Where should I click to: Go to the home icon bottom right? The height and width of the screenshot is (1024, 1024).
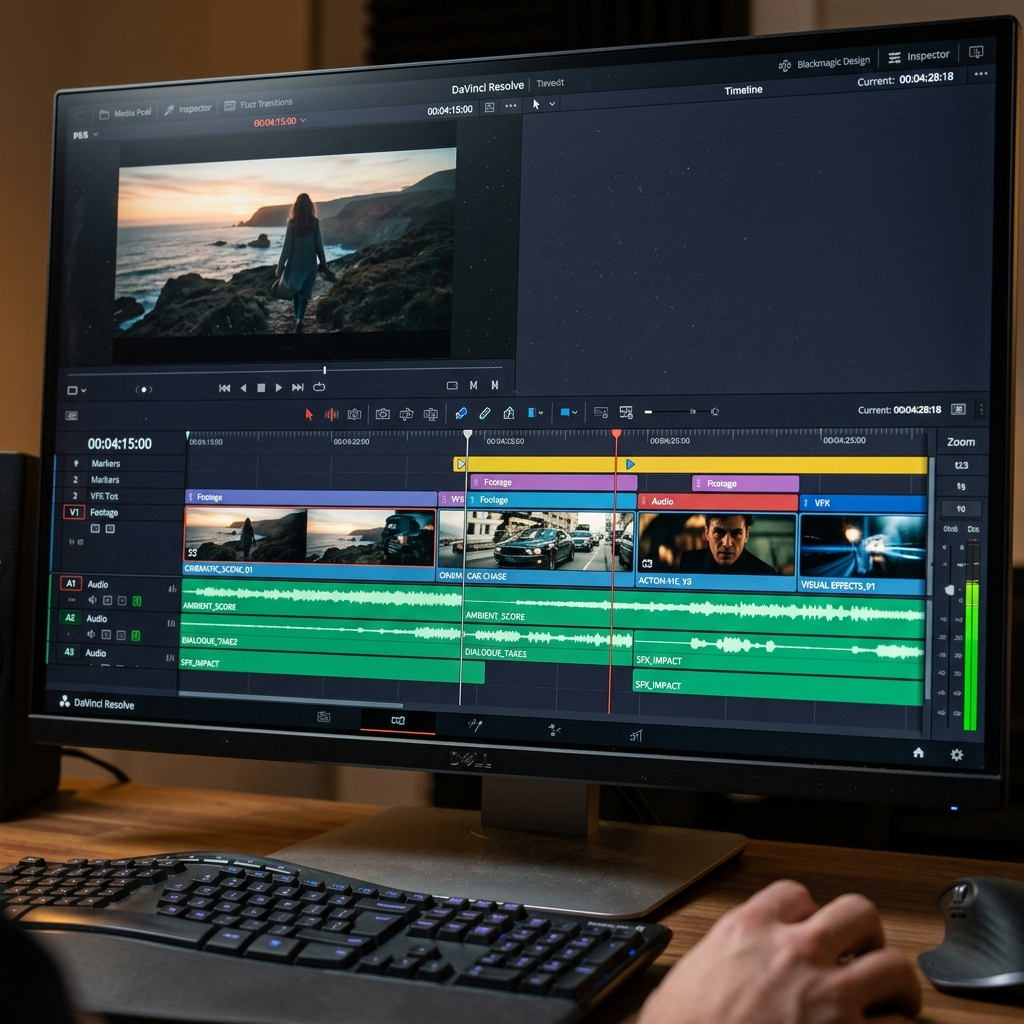point(918,752)
